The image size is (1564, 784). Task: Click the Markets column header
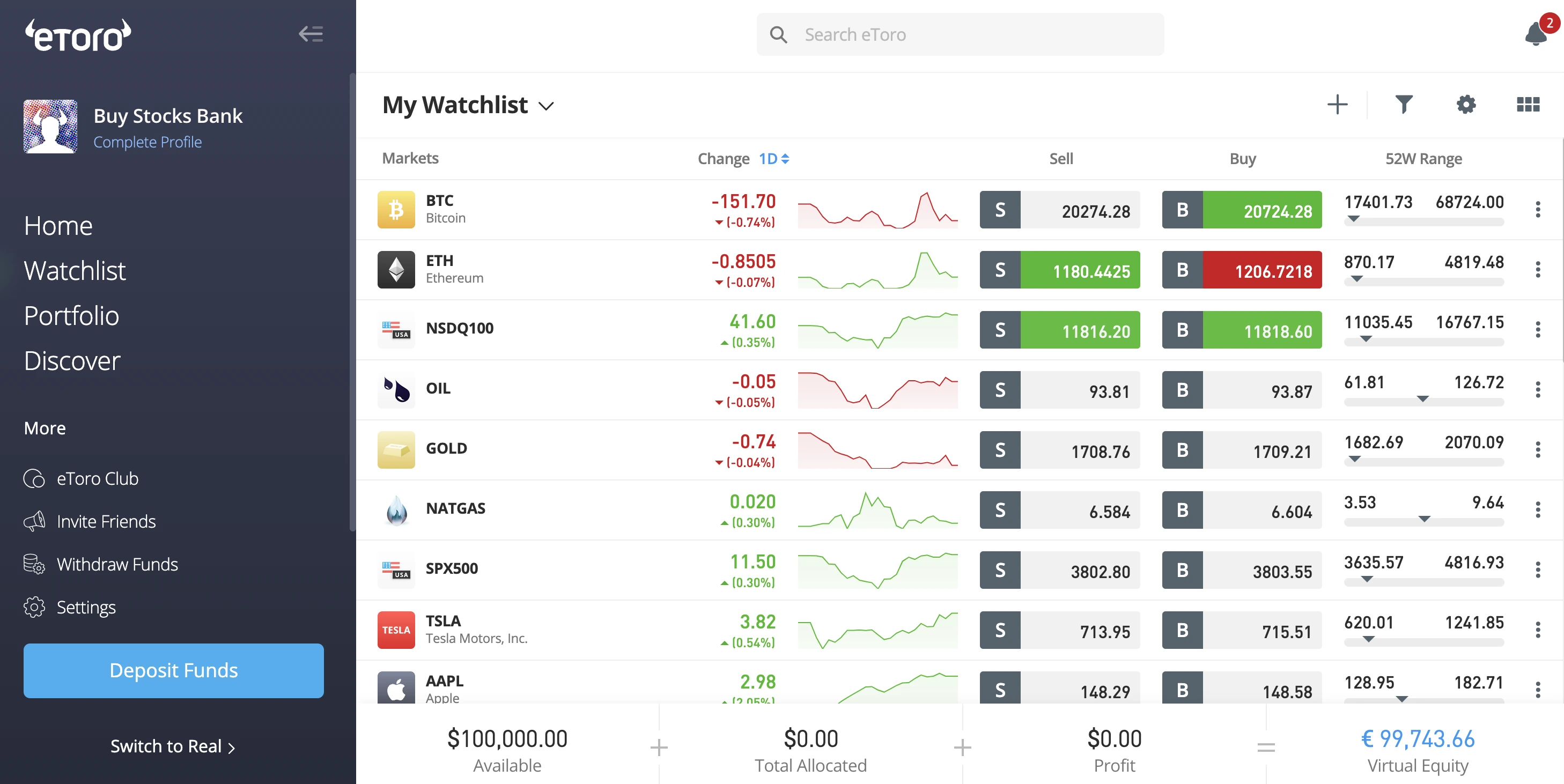point(410,158)
